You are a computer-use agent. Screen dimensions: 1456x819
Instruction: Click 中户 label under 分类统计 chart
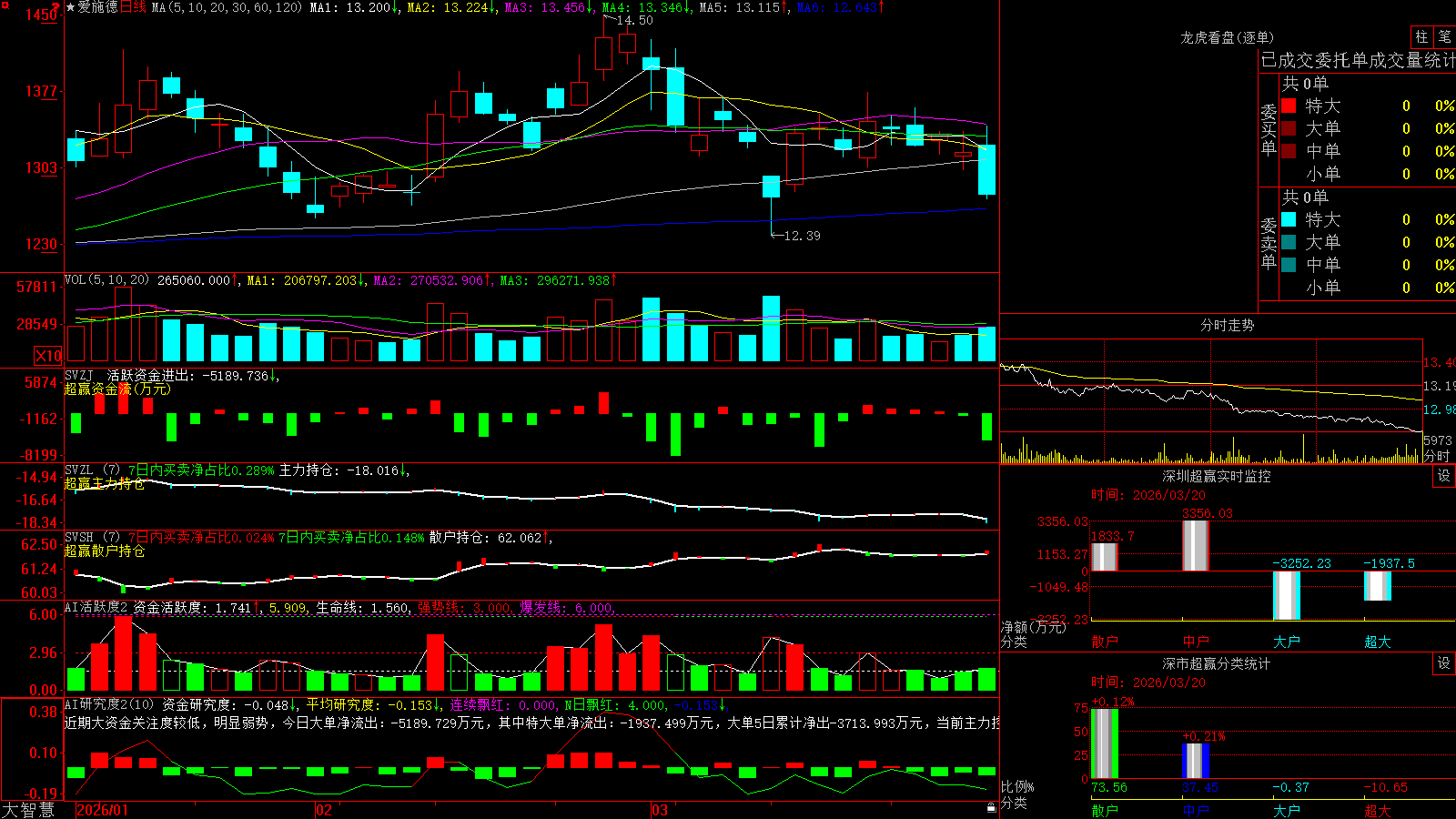tap(1196, 810)
